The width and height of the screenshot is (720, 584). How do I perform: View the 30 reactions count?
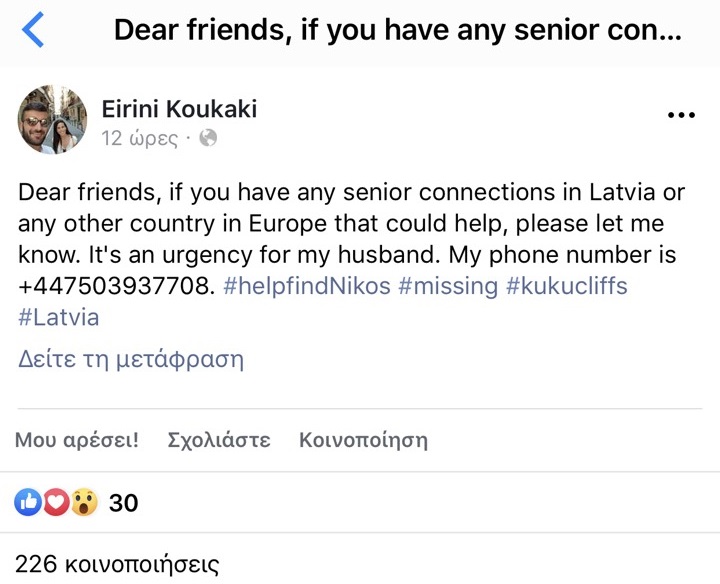[x=123, y=503]
